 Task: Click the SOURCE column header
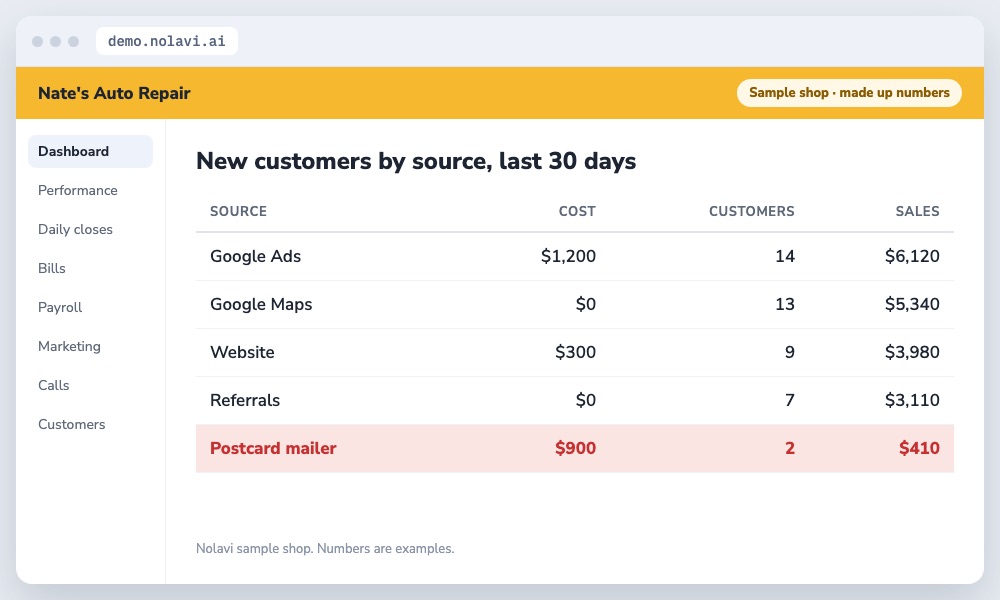tap(239, 211)
